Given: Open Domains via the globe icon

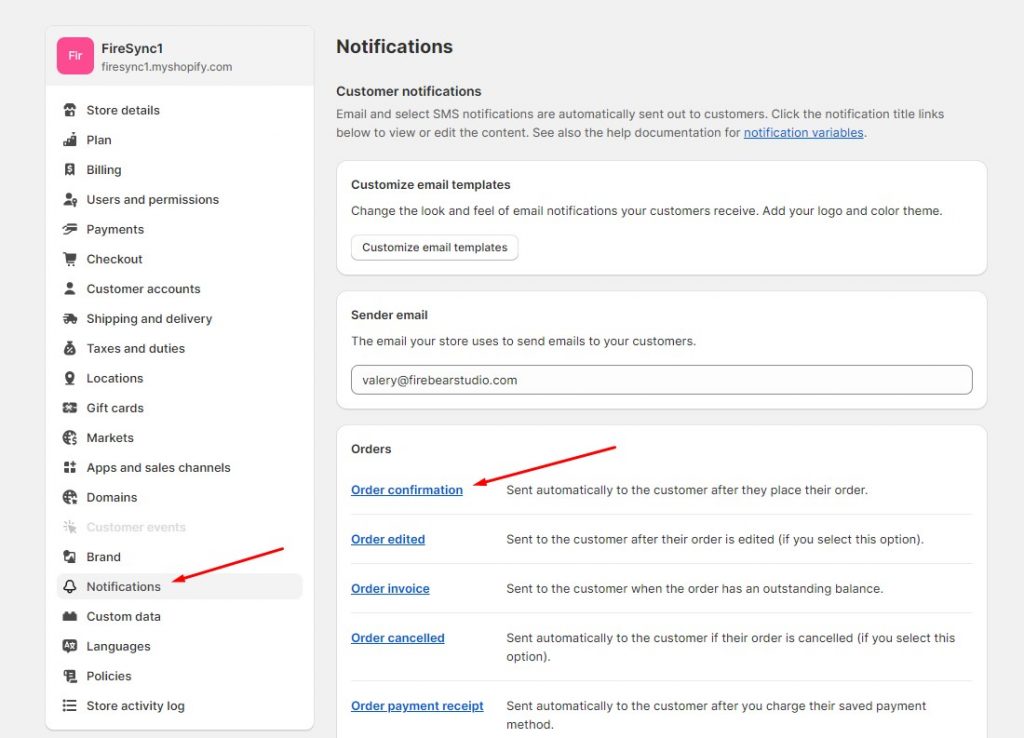Looking at the screenshot, I should (x=69, y=497).
